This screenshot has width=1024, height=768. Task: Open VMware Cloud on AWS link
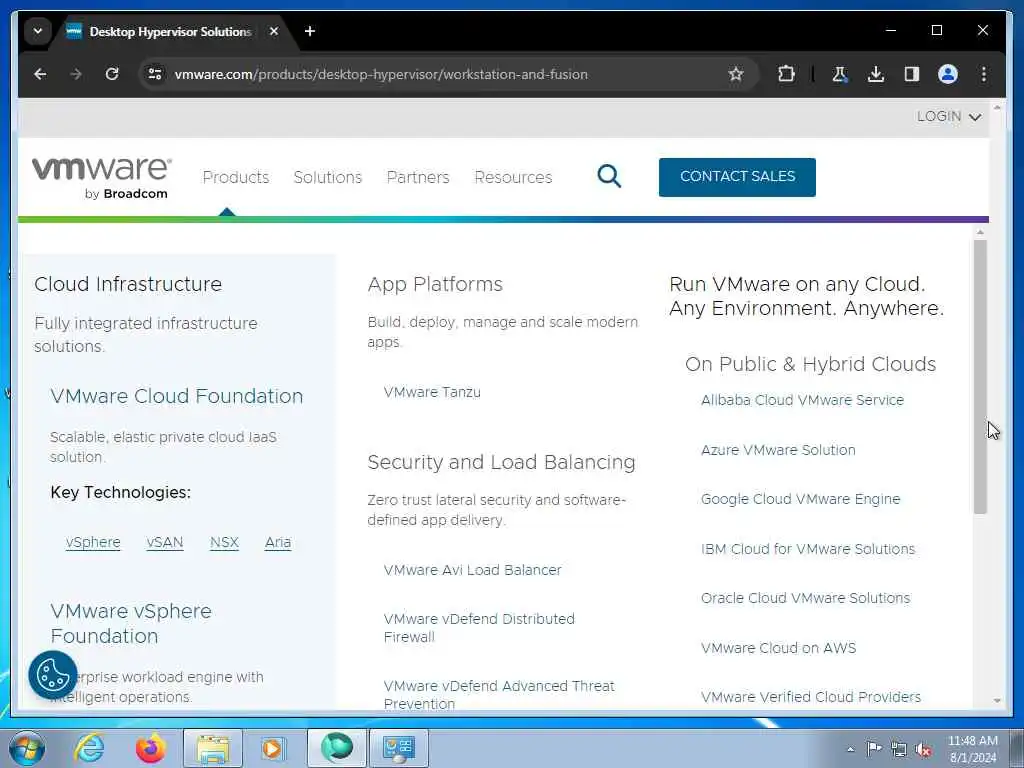[778, 648]
